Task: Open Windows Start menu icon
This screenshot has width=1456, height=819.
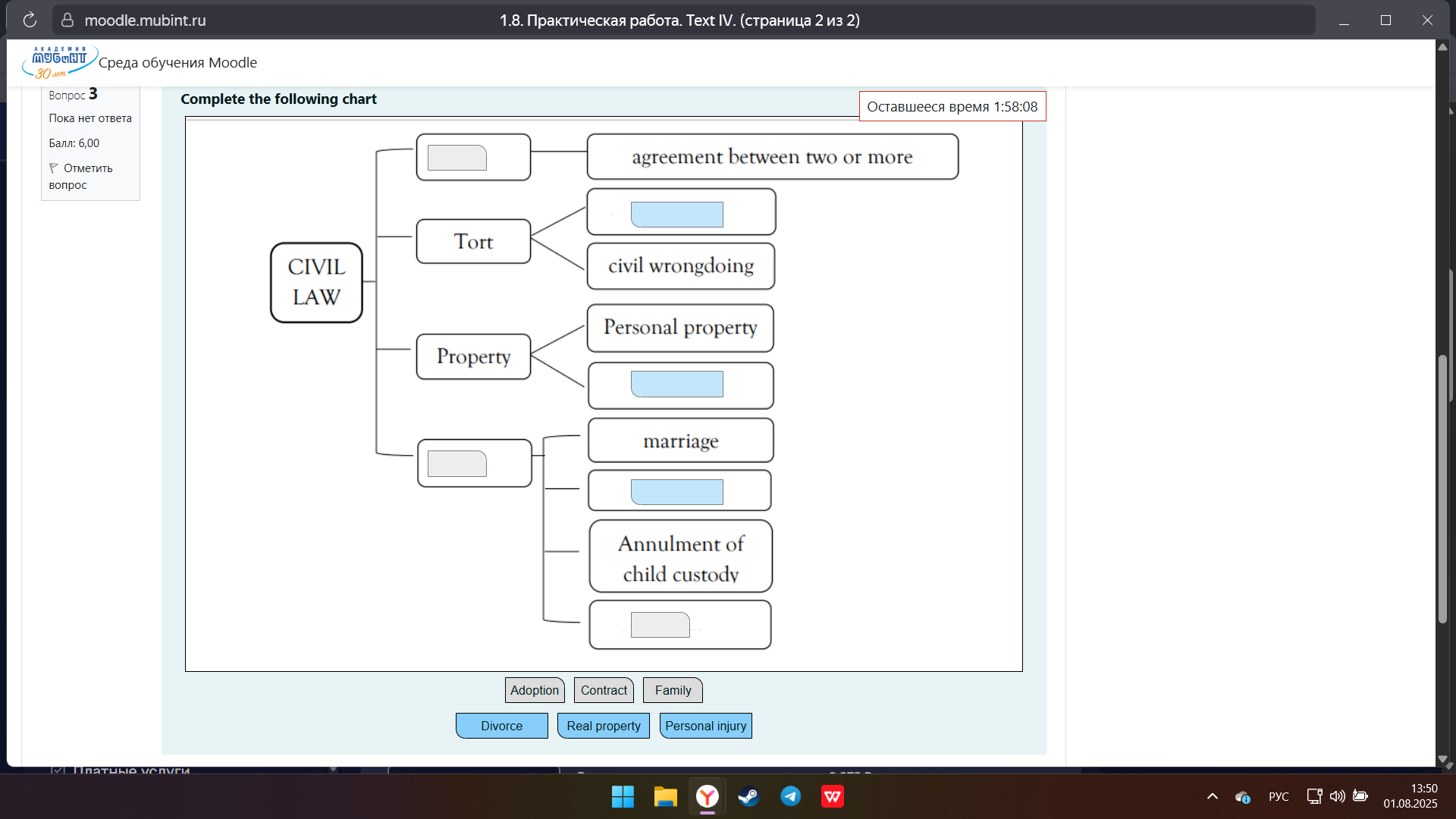Action: point(623,796)
